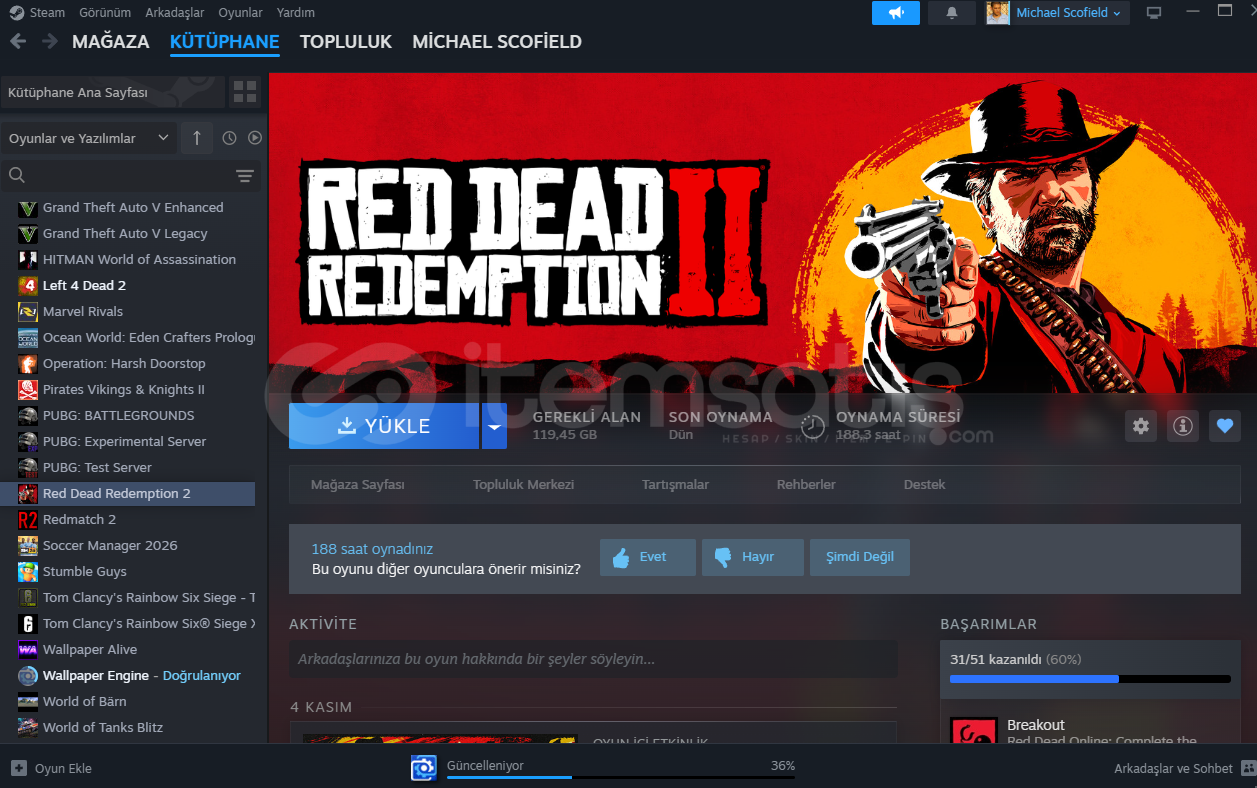Click the achievements progress bar
Screen dimensions: 1257x788
click(x=1090, y=679)
